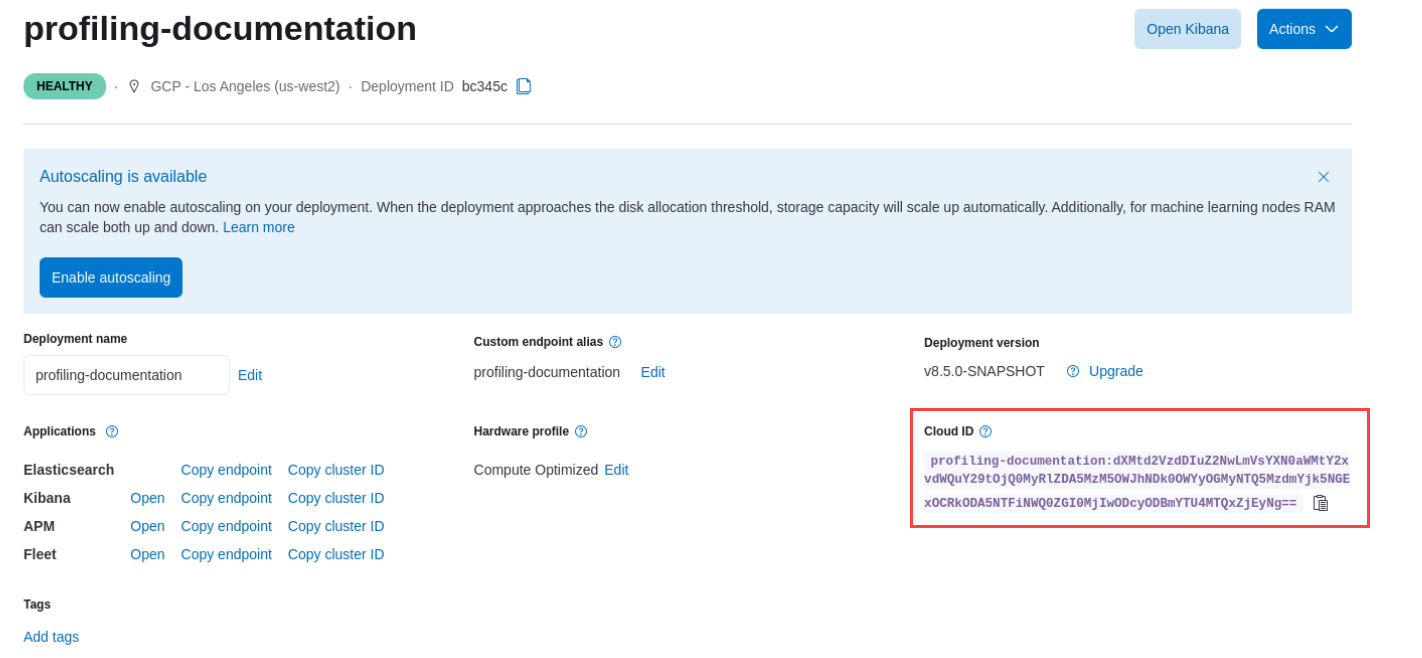Copy the Elasticsearch endpoint

226,469
